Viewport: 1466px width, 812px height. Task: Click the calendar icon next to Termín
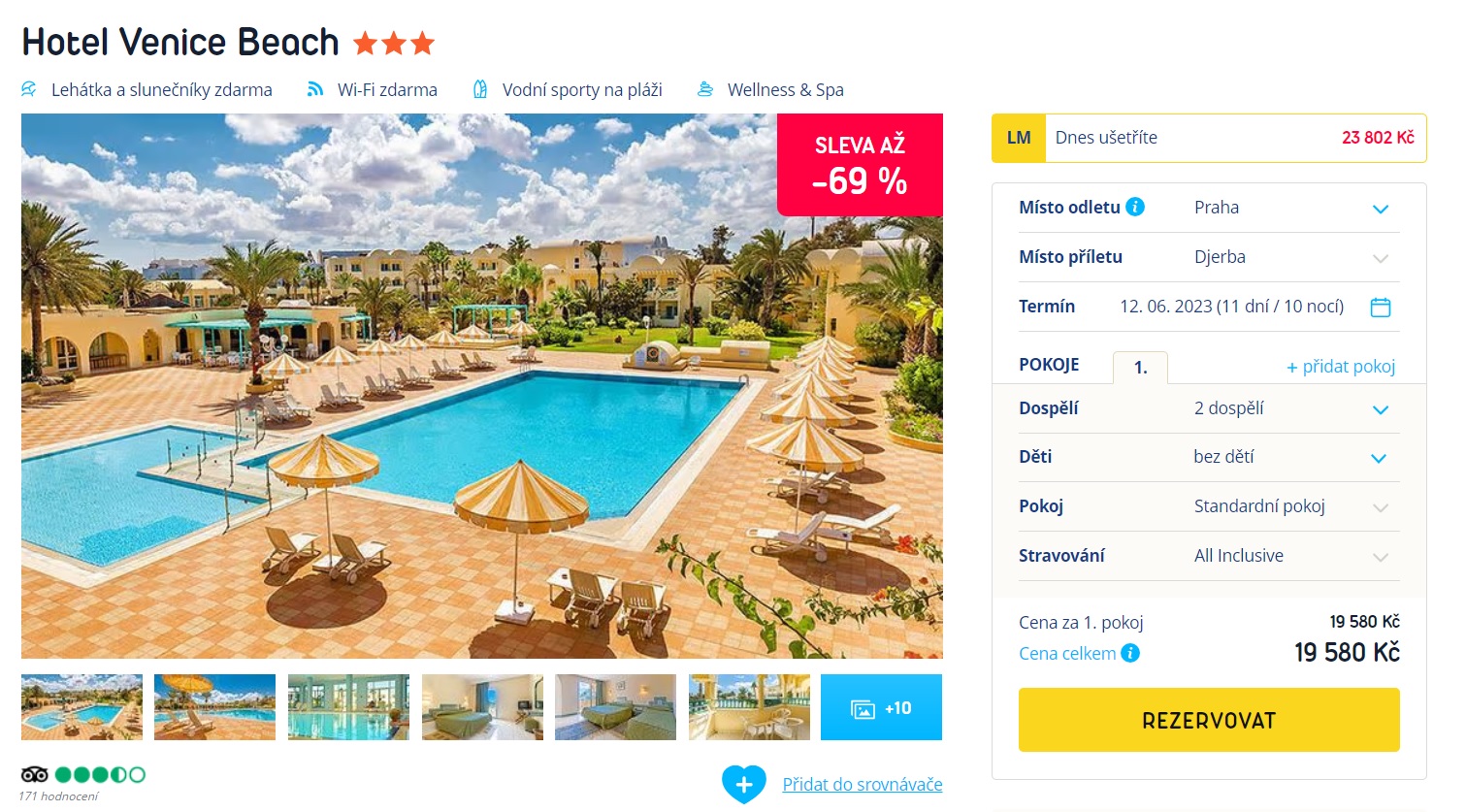point(1380,308)
